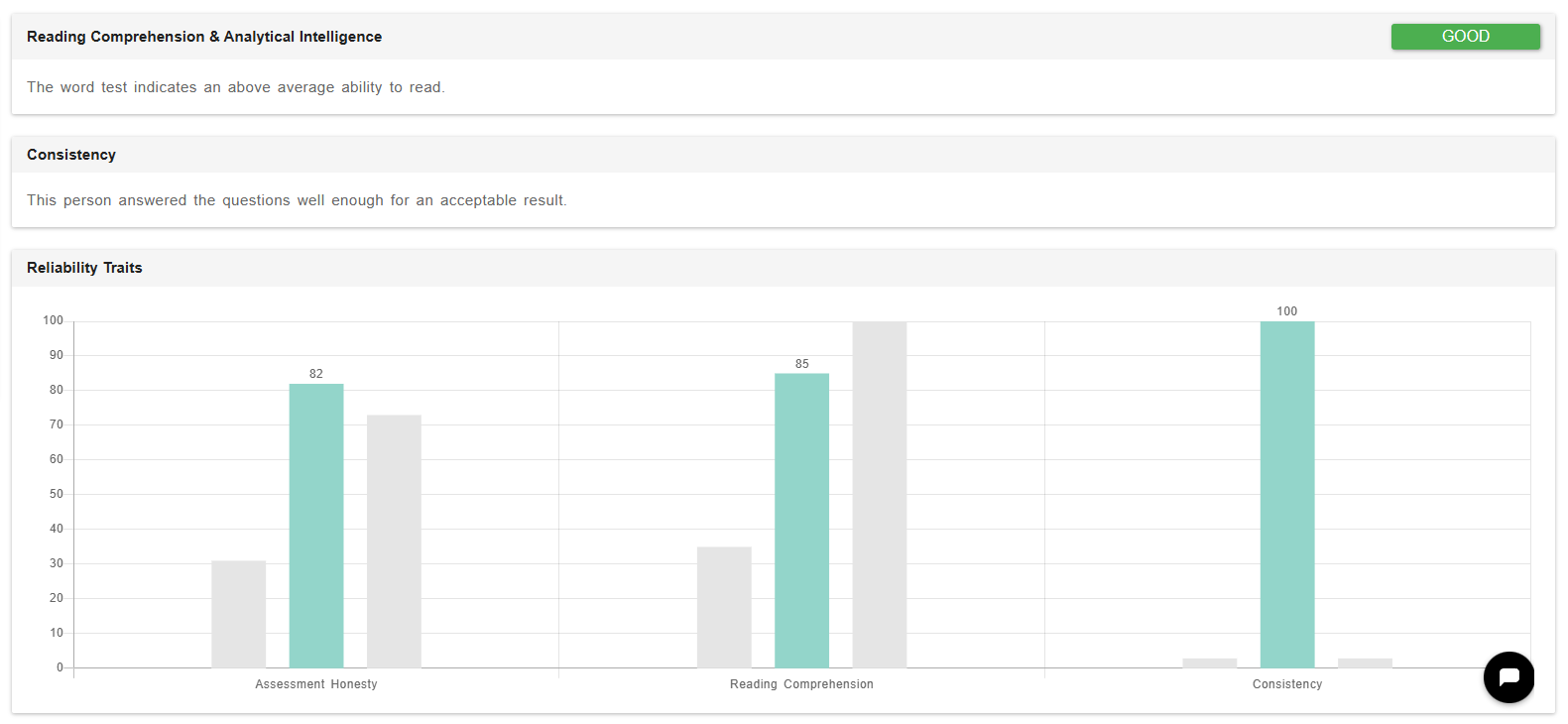This screenshot has height=724, width=1568.
Task: Click the Reading Comprehension axis label
Action: (801, 684)
